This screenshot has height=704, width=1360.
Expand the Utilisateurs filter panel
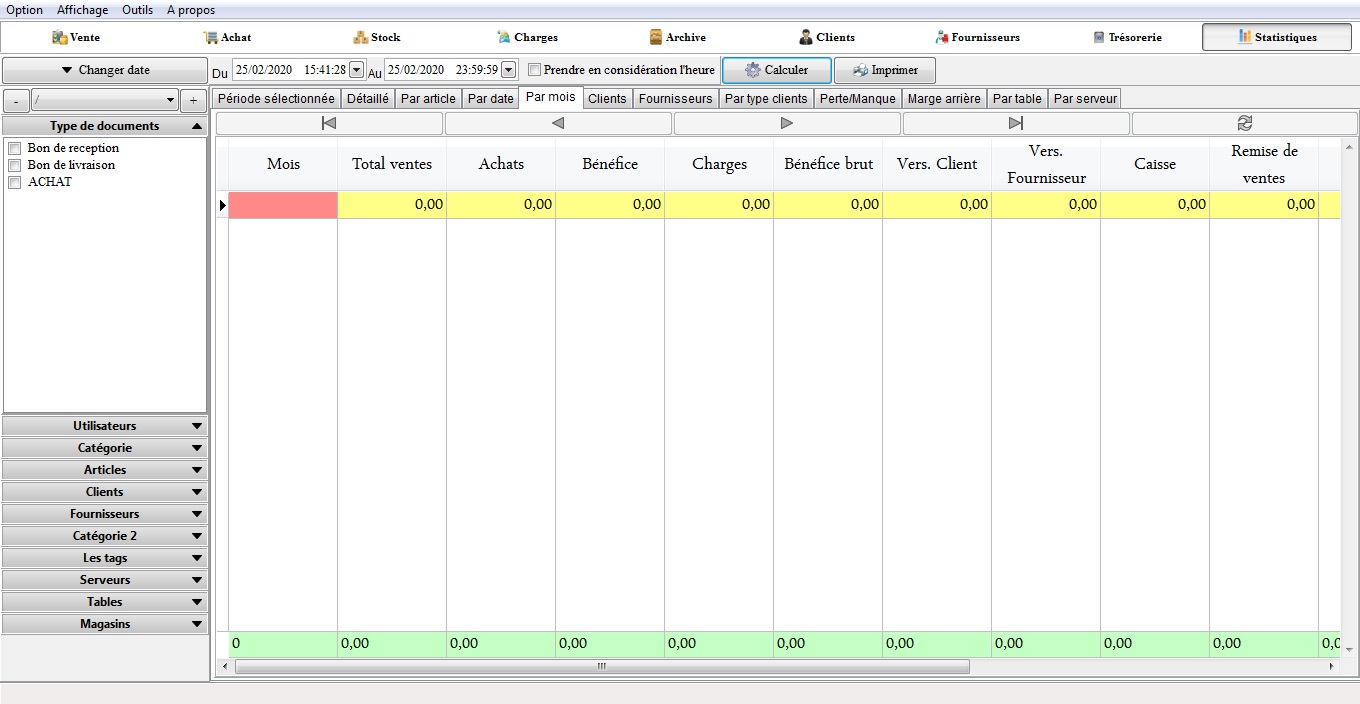(105, 426)
